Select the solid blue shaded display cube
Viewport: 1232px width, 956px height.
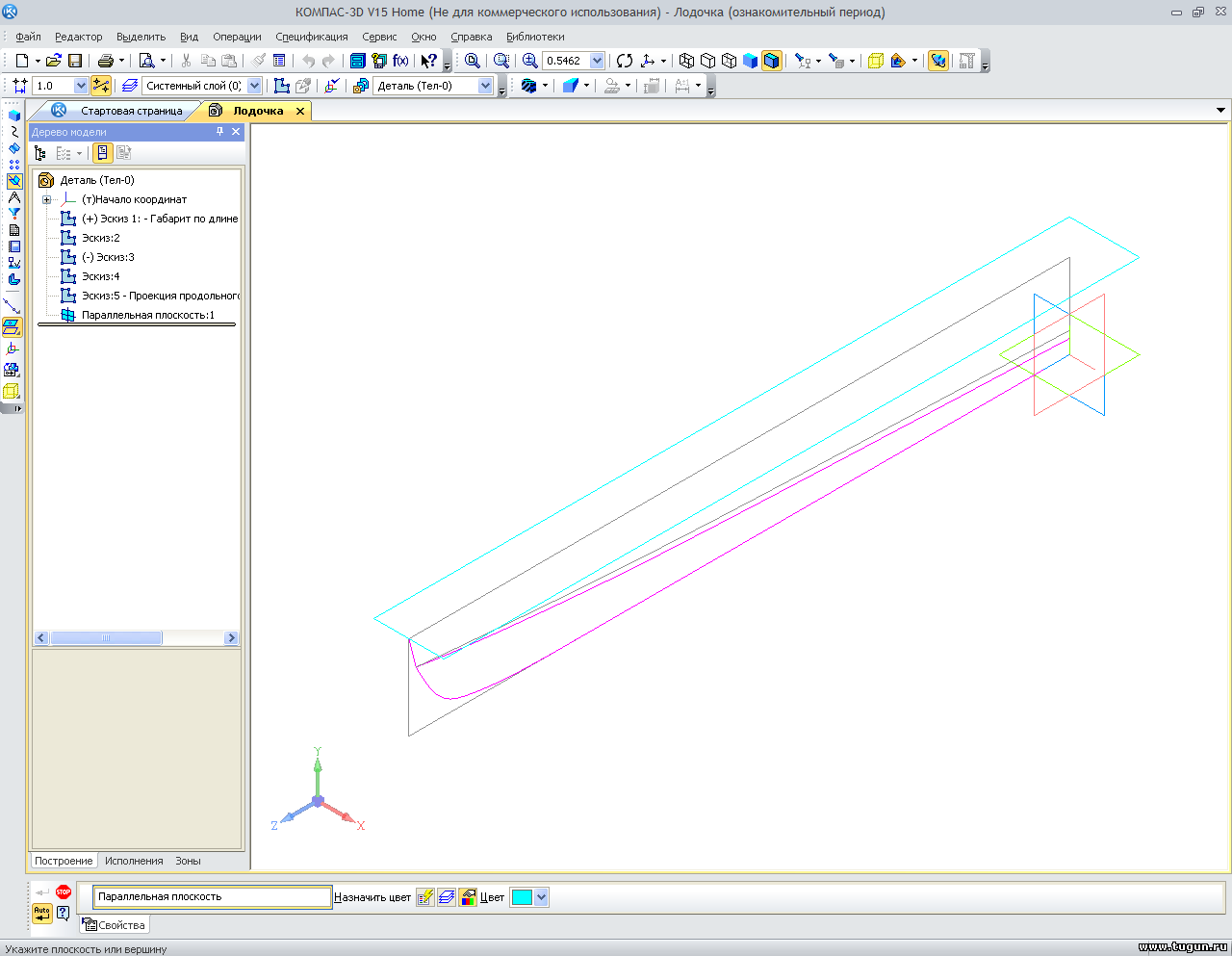click(x=750, y=61)
